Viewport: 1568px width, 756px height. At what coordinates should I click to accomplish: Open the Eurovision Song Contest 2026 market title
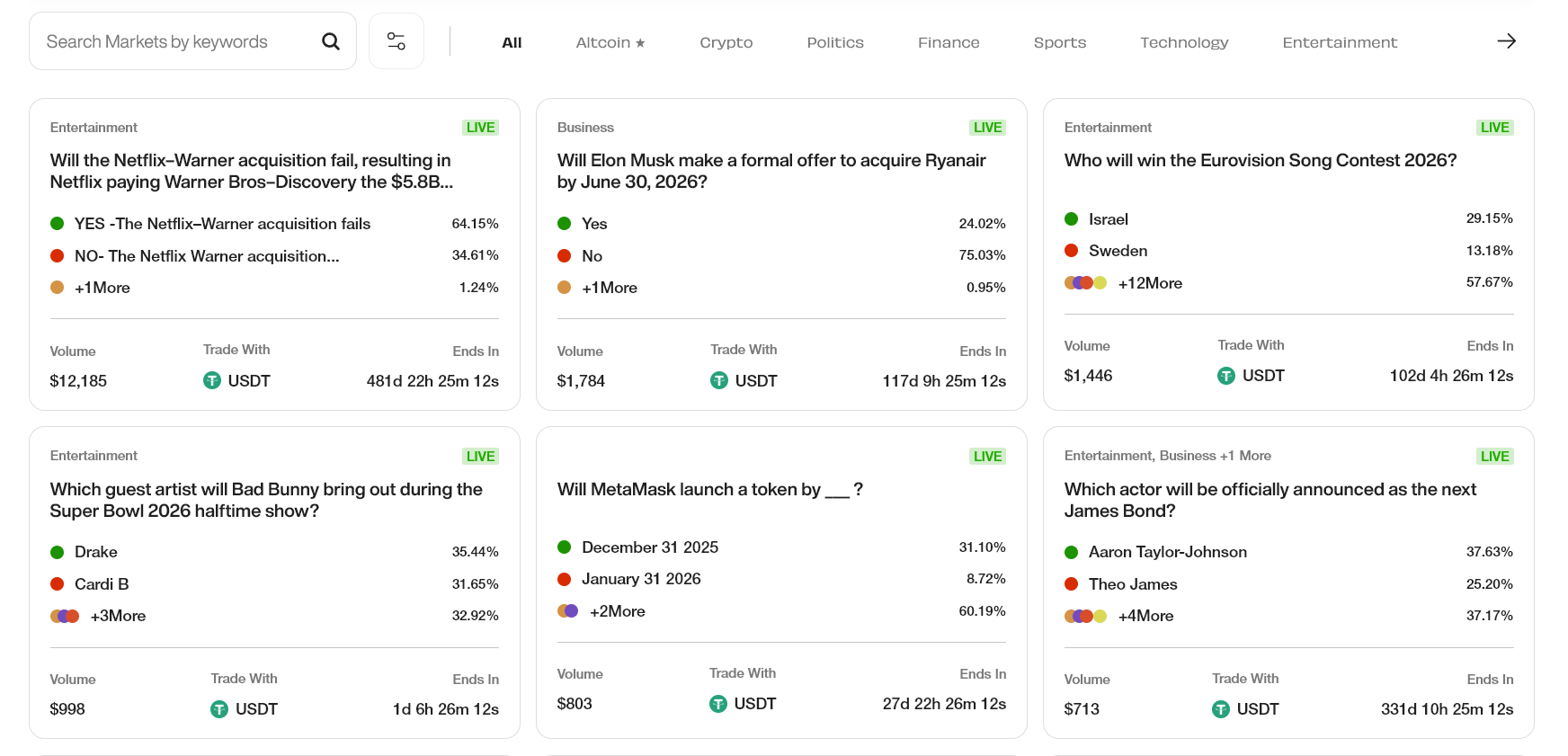pyautogui.click(x=1260, y=160)
